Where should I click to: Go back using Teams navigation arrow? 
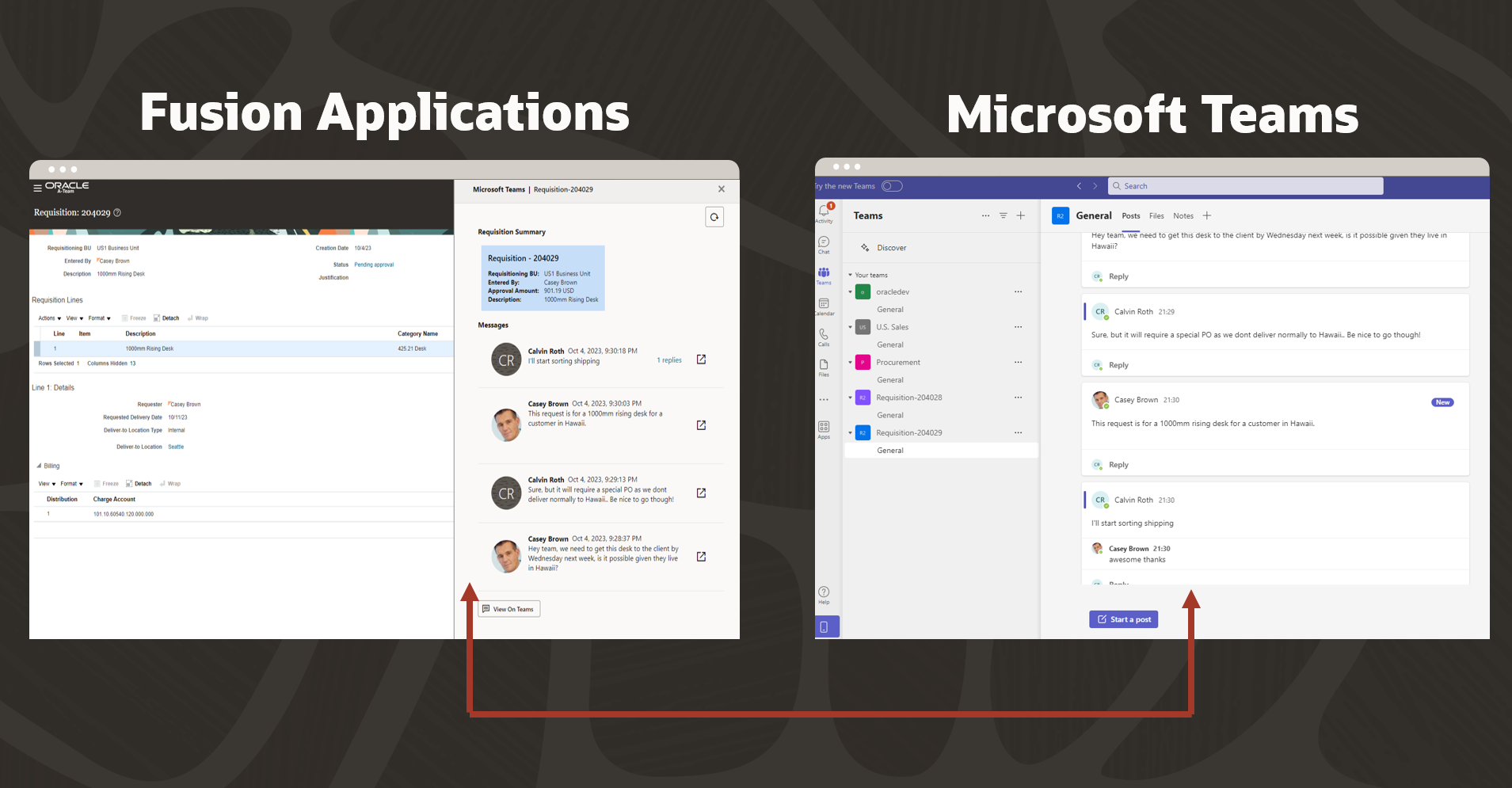[x=1079, y=186]
